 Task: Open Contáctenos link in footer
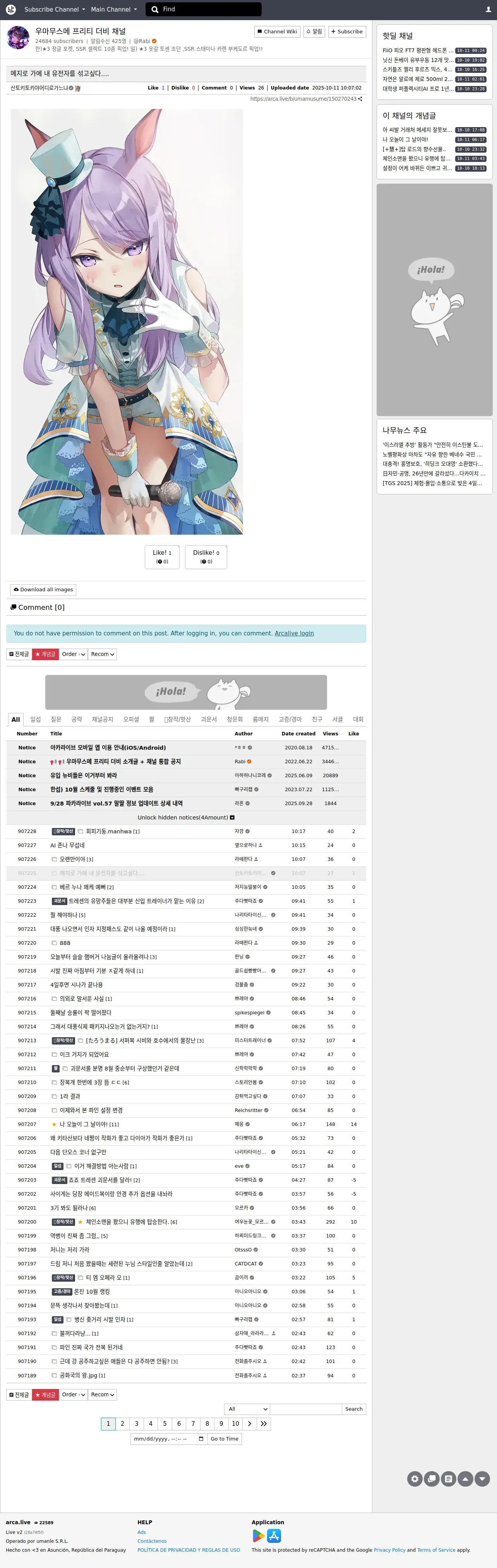152,1541
